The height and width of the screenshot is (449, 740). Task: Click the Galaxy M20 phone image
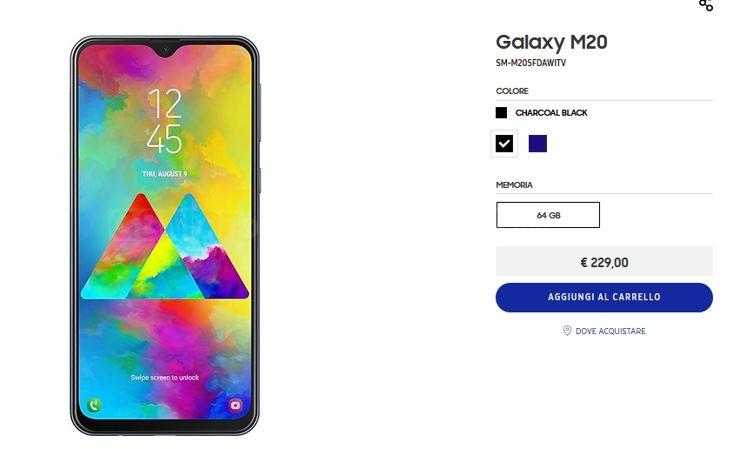tap(165, 235)
